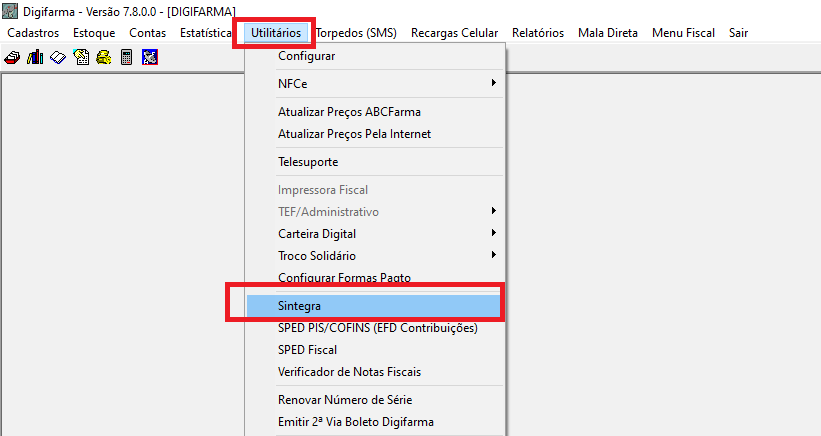This screenshot has width=821, height=436.
Task: Click the red card file box icon
Action: 14,57
